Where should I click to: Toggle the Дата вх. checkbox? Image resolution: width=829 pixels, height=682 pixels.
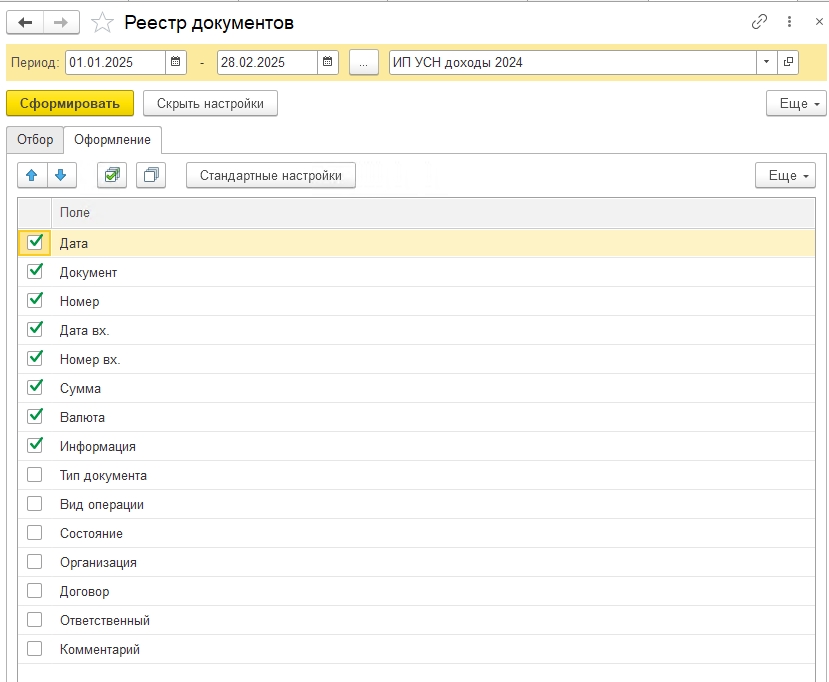click(x=35, y=330)
